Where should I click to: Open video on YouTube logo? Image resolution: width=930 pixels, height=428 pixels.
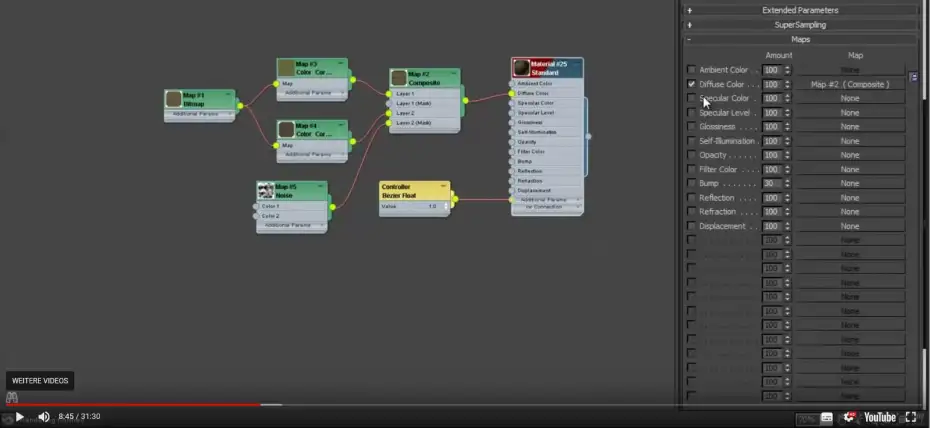(x=880, y=417)
